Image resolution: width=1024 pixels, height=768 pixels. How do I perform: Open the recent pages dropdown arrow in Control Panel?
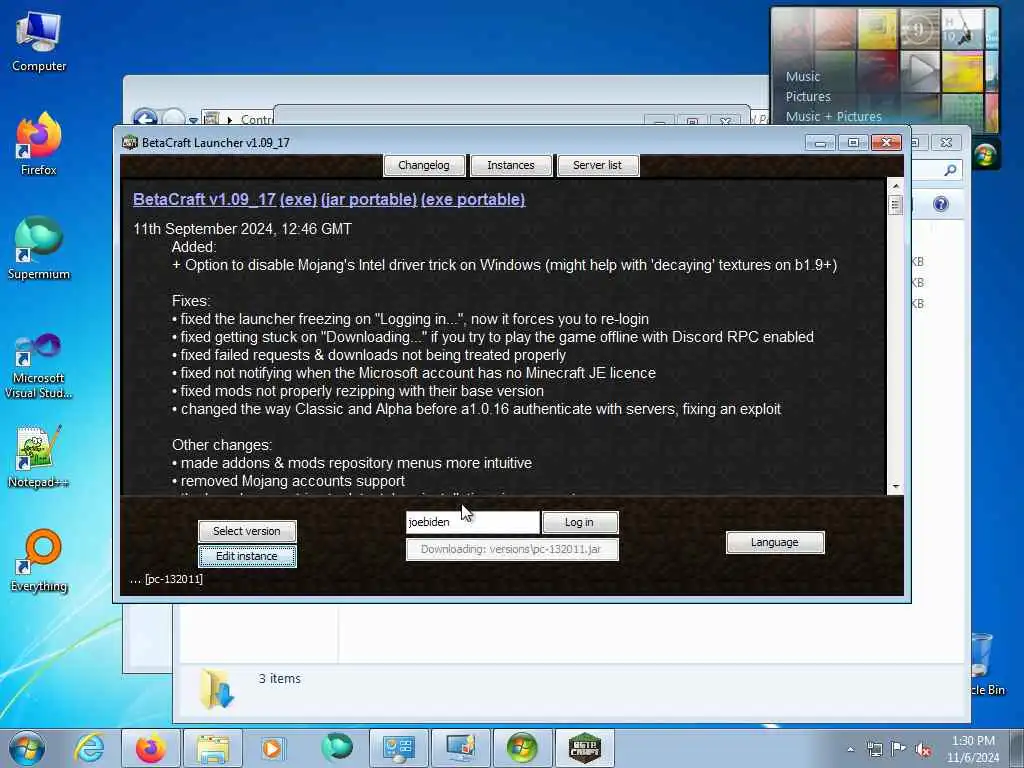coord(193,120)
